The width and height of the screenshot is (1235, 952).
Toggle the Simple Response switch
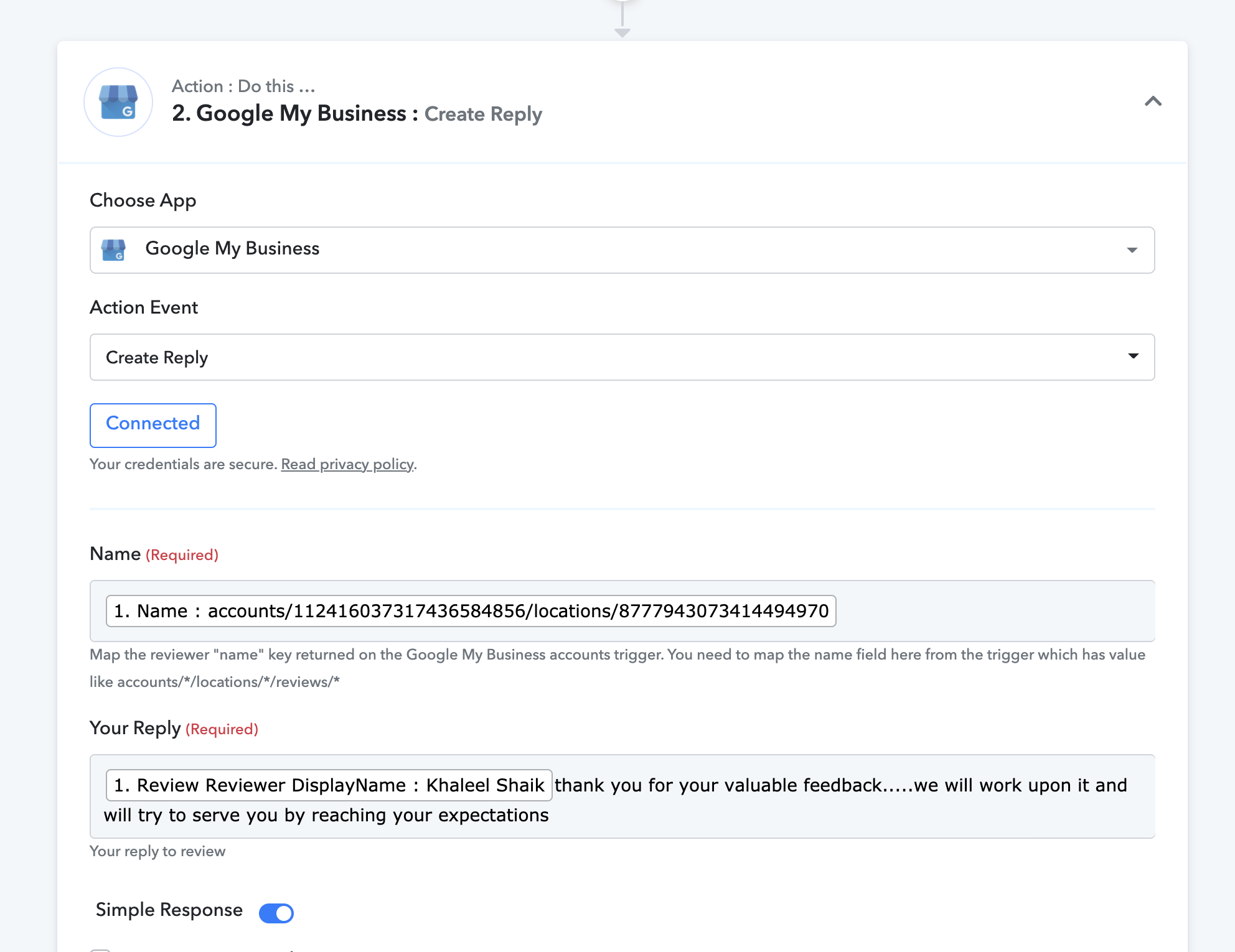pos(276,913)
